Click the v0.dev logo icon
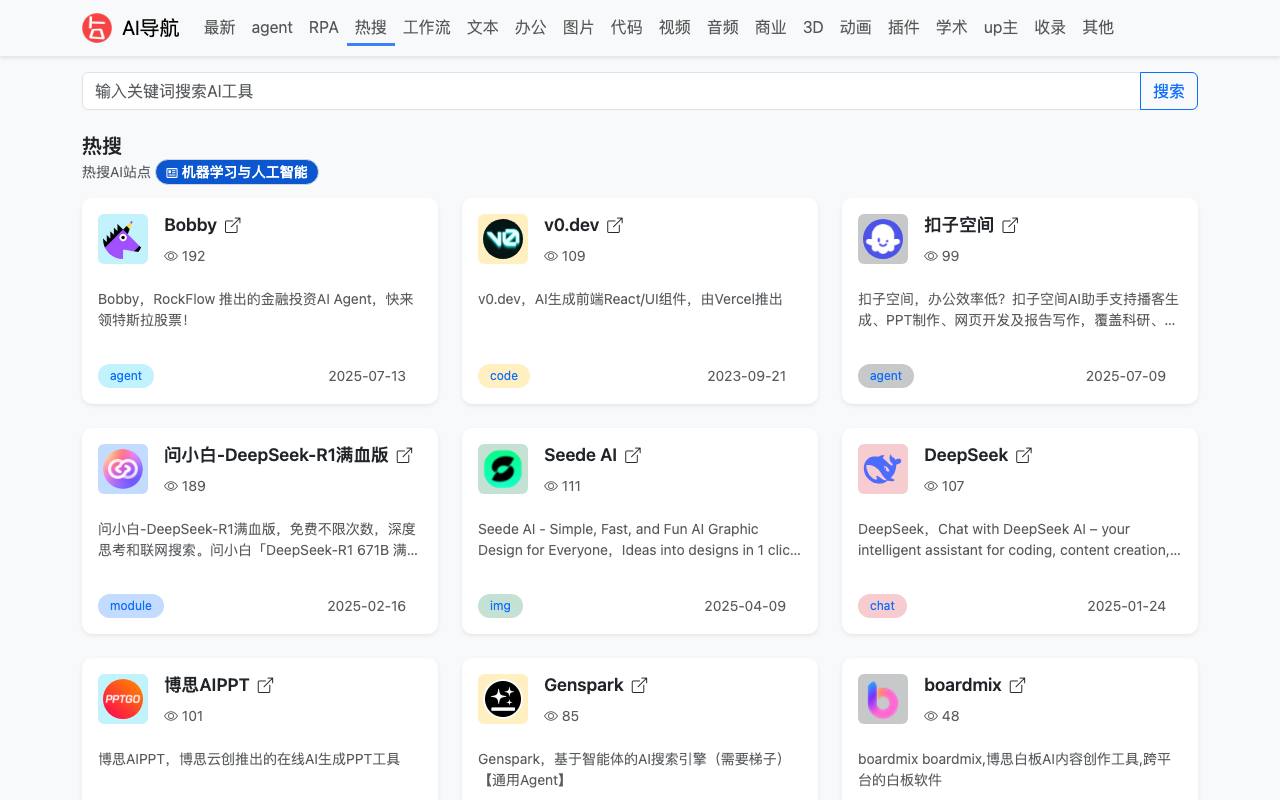1280x800 pixels. (503, 239)
